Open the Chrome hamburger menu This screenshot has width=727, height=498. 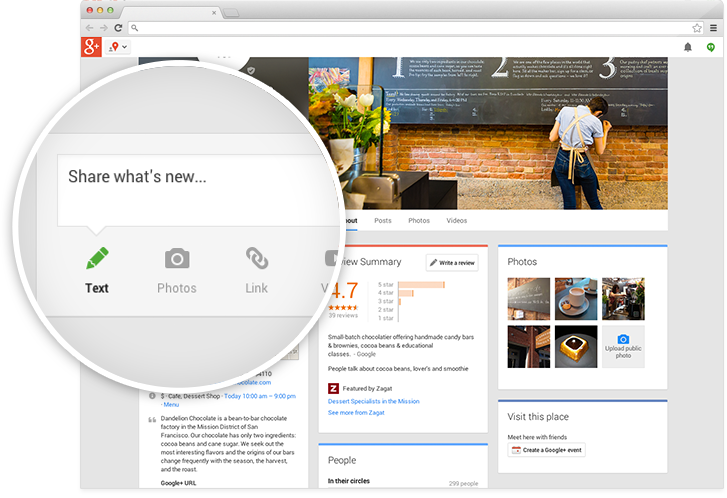click(x=713, y=28)
